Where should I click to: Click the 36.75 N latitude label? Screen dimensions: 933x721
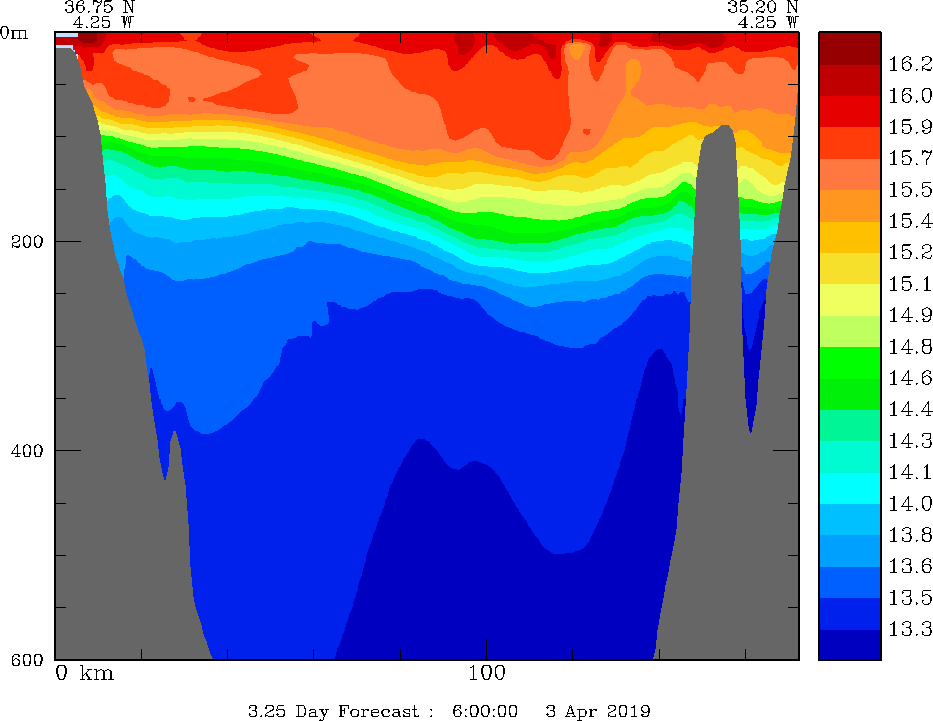pyautogui.click(x=99, y=7)
